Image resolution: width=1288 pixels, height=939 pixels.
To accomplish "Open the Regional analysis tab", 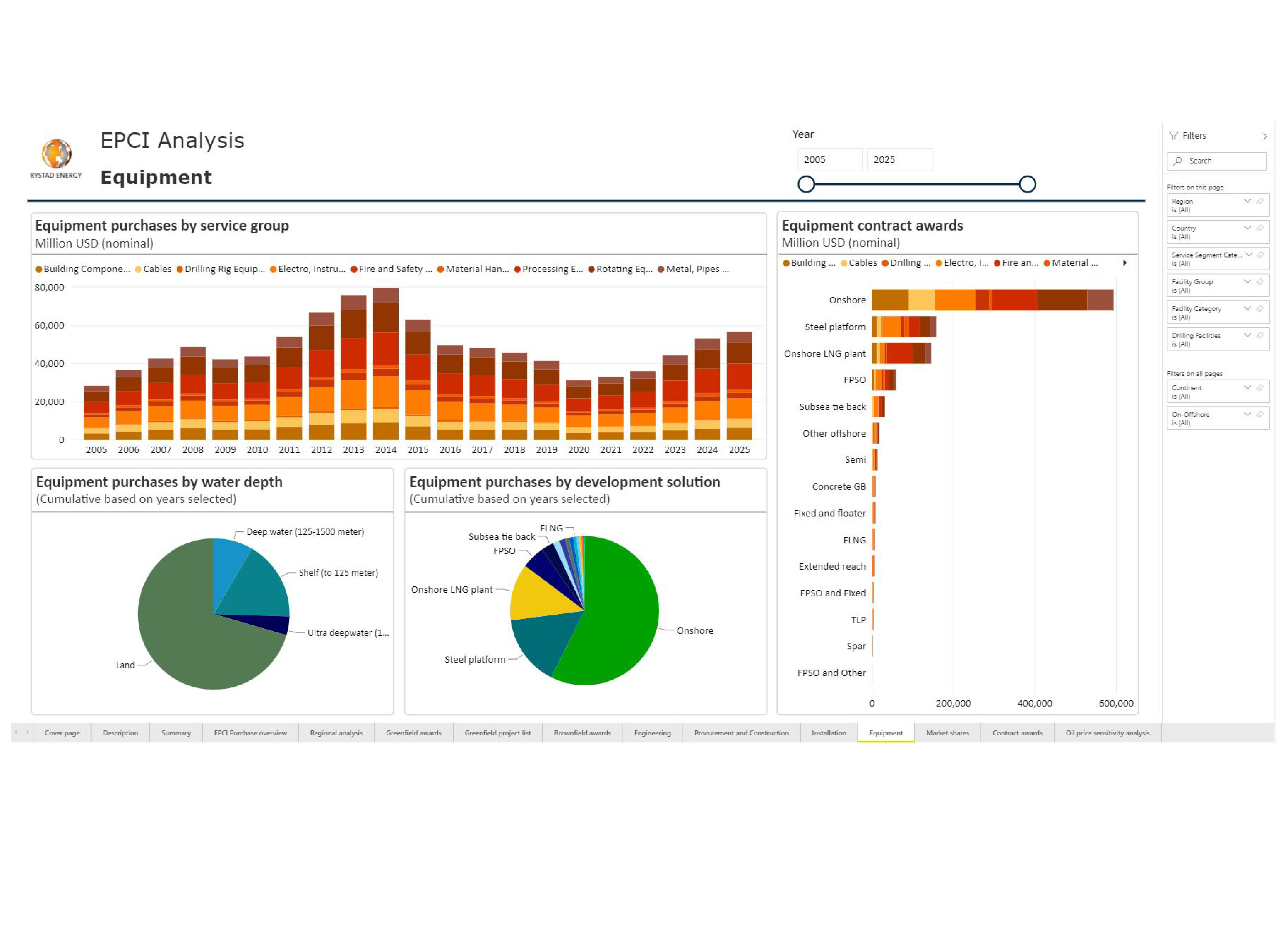I will point(336,733).
